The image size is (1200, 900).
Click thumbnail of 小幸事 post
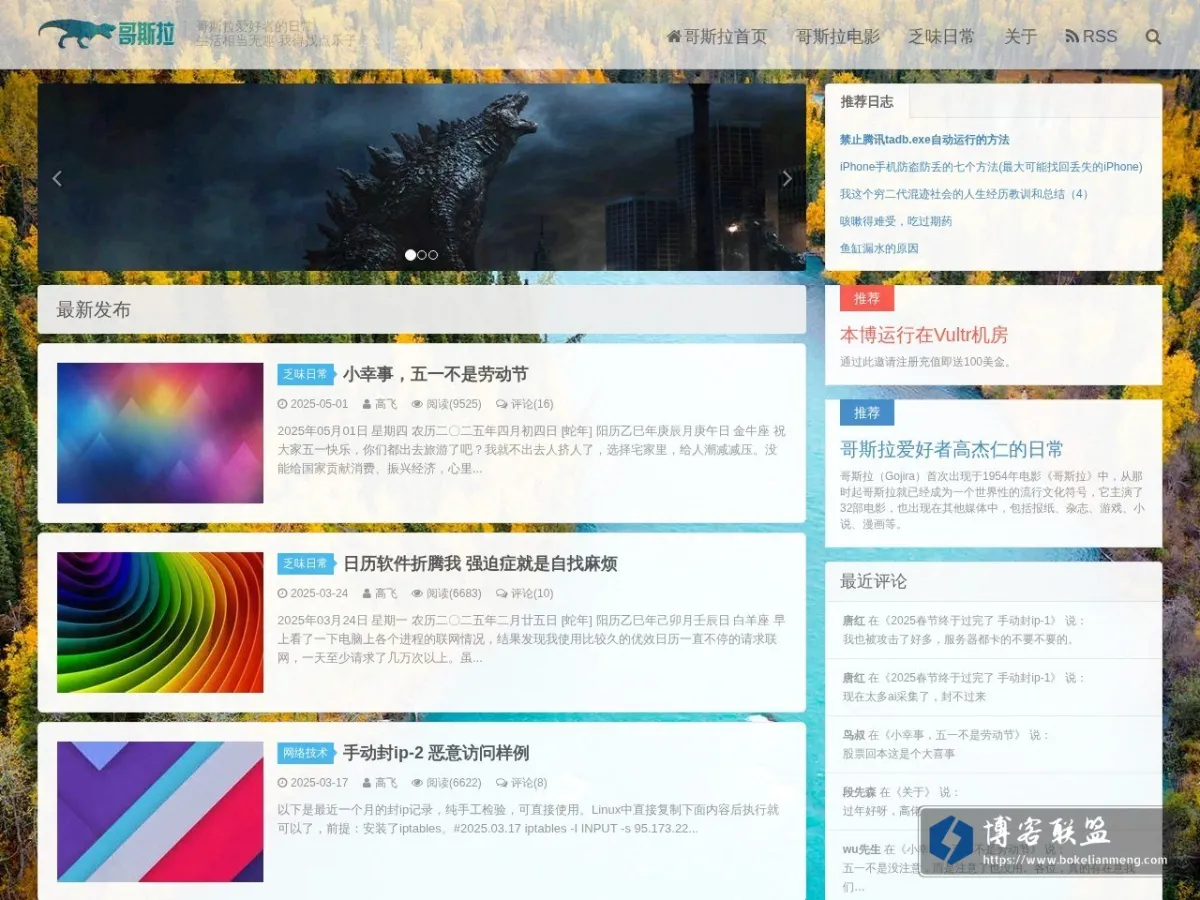pyautogui.click(x=160, y=433)
